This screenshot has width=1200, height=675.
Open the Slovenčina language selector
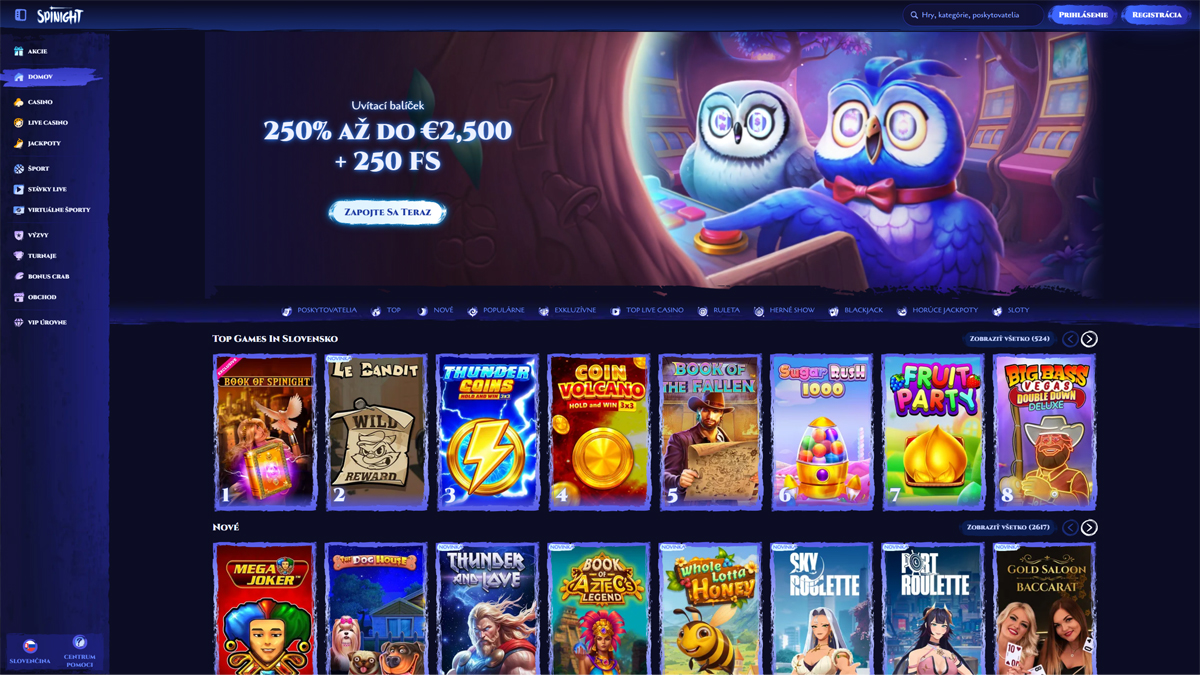coord(30,651)
